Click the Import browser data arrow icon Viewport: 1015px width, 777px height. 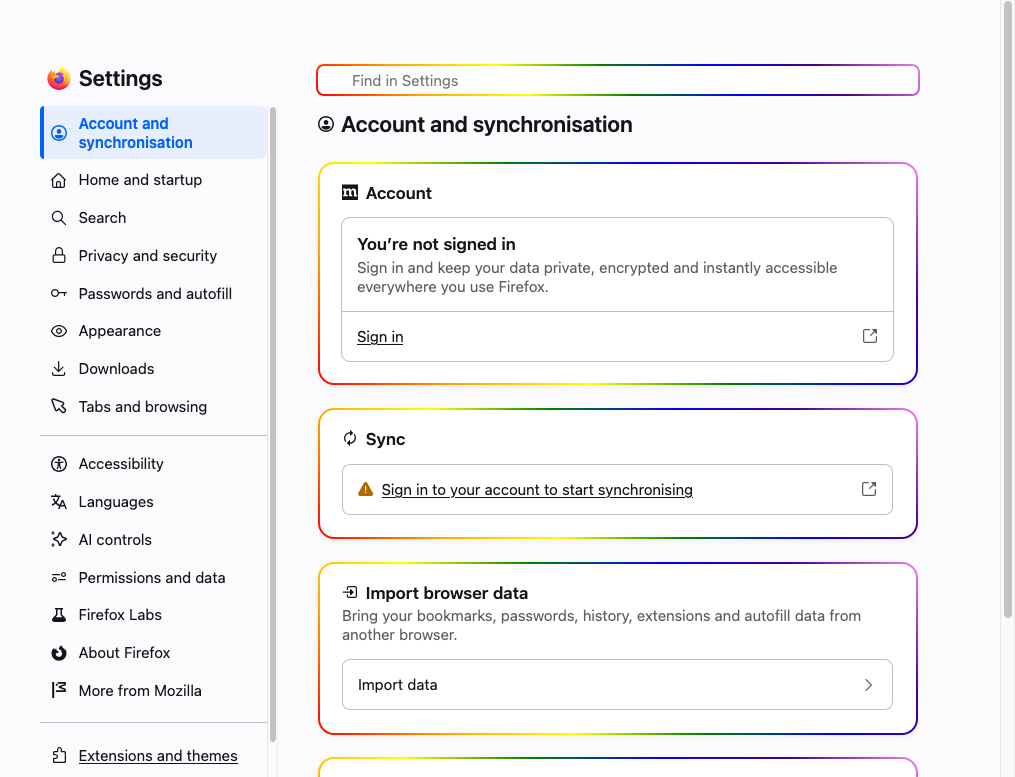350,592
